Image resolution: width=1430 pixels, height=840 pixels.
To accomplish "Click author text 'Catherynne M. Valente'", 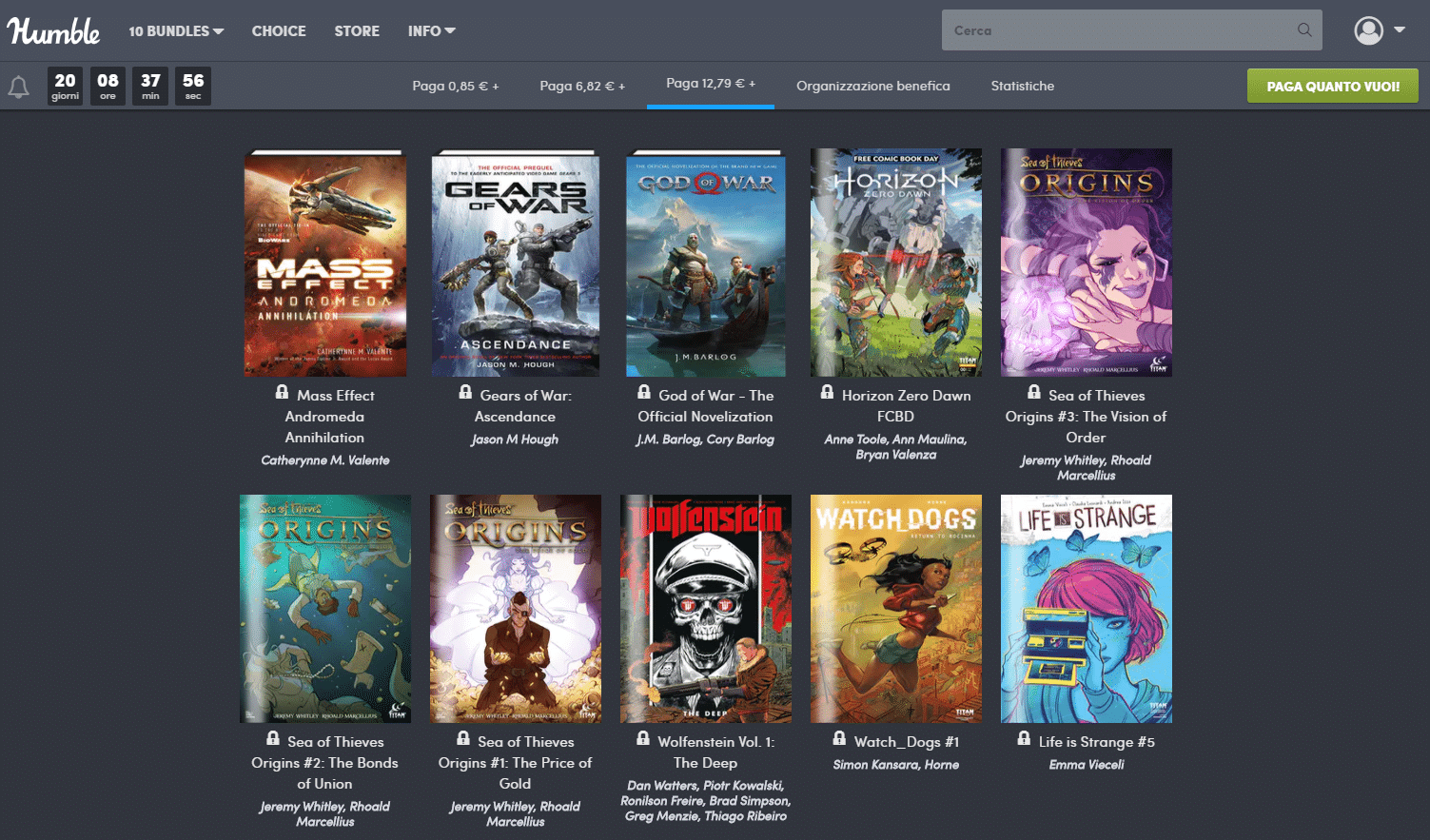I will click(325, 460).
